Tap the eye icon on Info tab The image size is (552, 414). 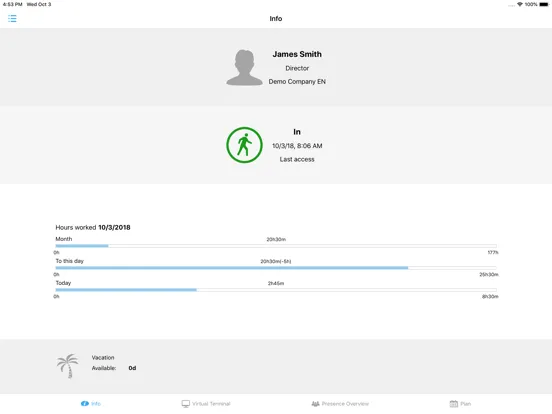pyautogui.click(x=85, y=403)
